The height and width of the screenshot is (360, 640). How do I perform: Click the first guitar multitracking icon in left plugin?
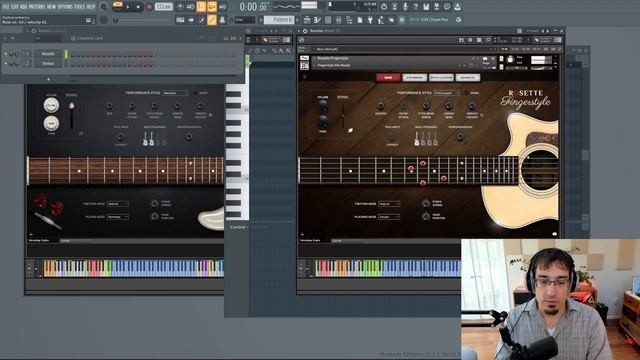(145, 139)
